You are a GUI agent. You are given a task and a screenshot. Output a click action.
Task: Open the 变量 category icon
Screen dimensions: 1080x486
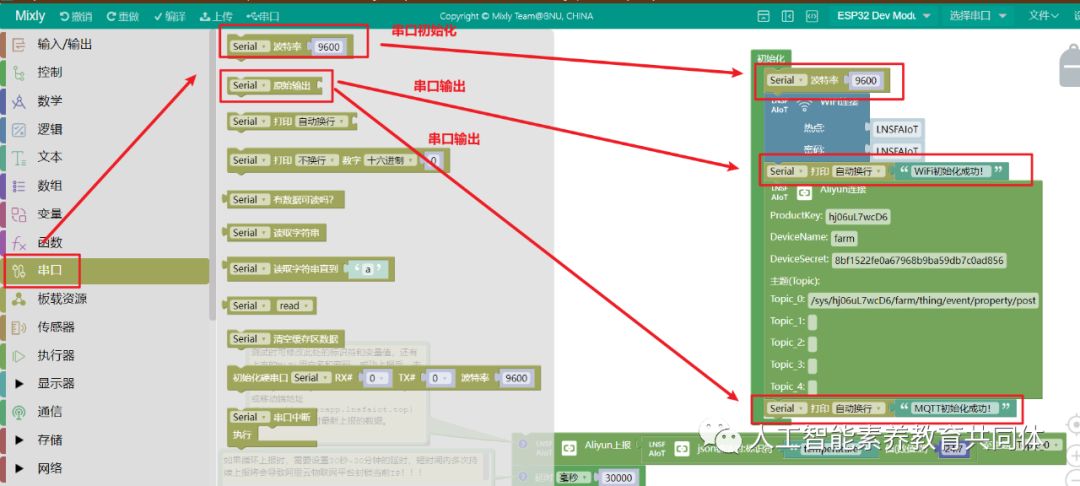pos(19,214)
